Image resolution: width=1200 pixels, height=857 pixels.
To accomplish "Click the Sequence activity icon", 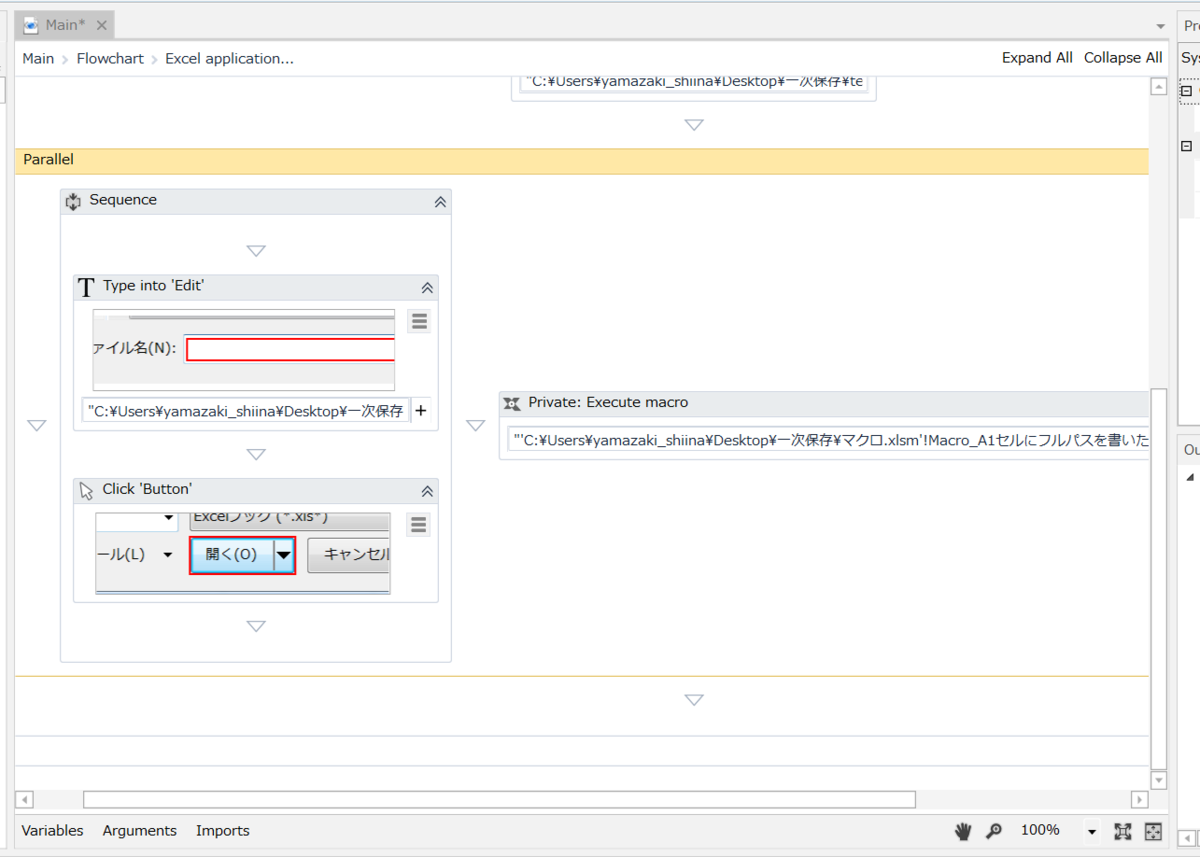I will [x=73, y=201].
